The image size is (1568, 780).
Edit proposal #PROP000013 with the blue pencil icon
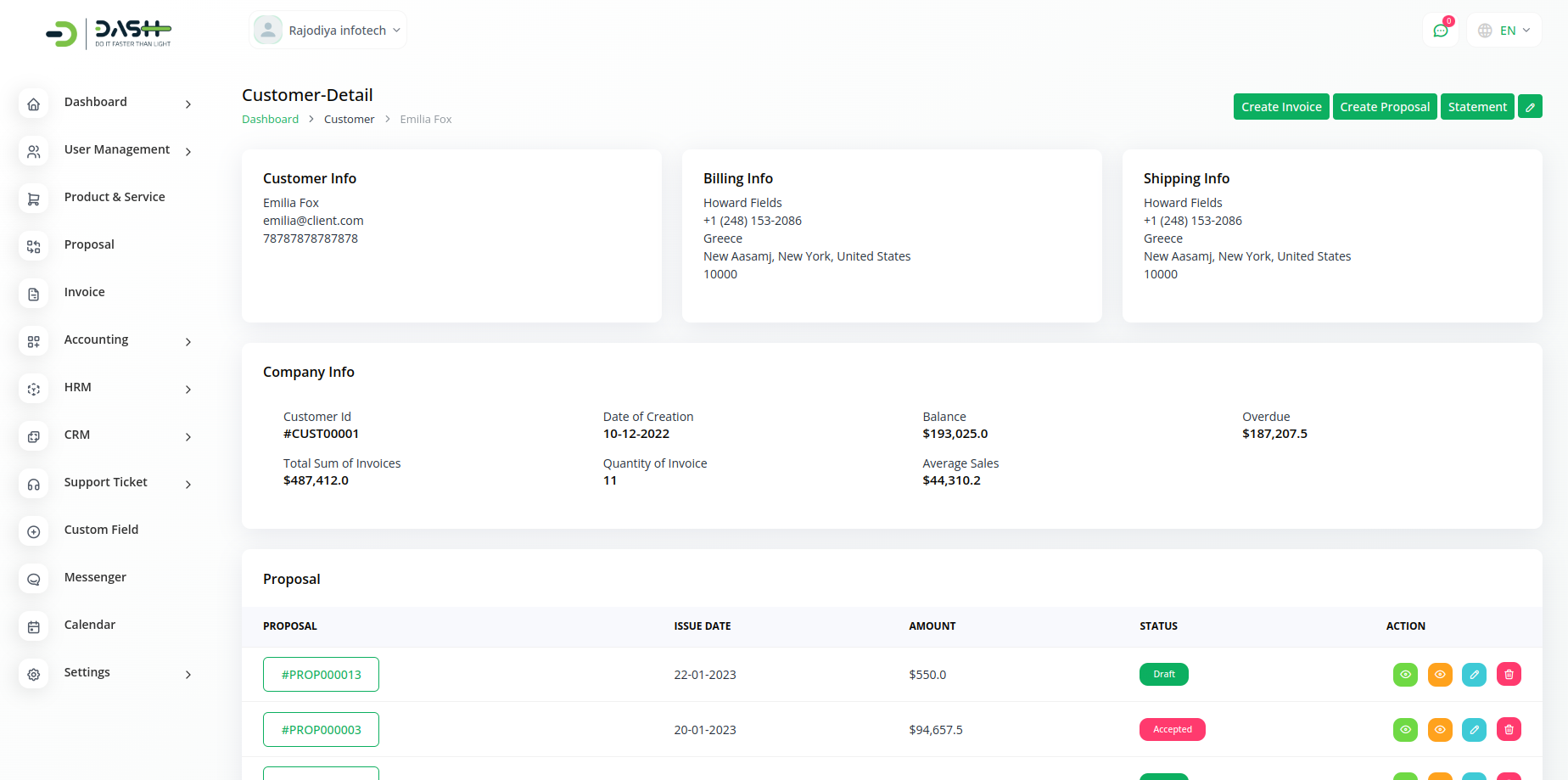pos(1474,675)
